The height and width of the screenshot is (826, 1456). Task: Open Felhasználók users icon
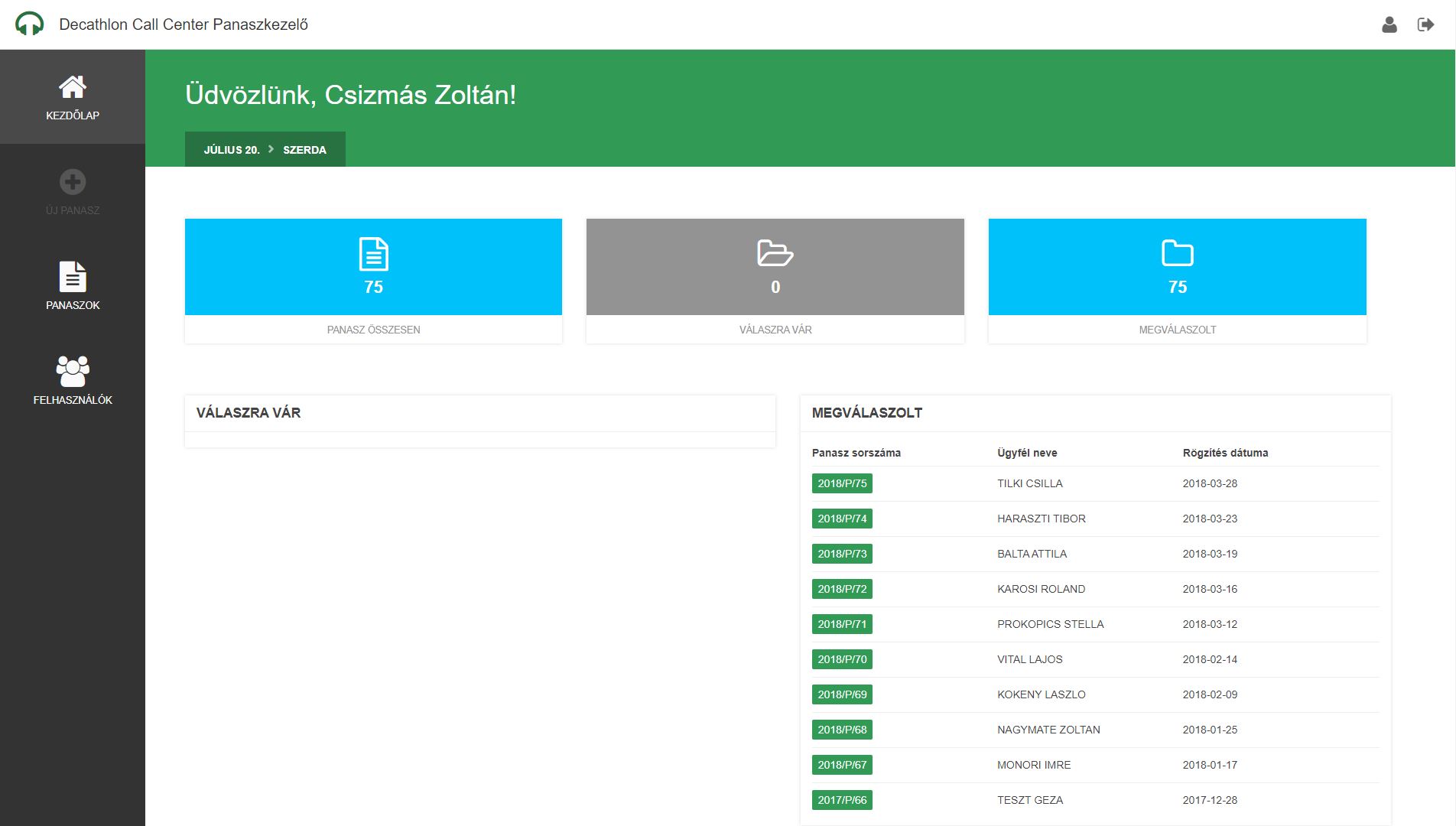[73, 372]
